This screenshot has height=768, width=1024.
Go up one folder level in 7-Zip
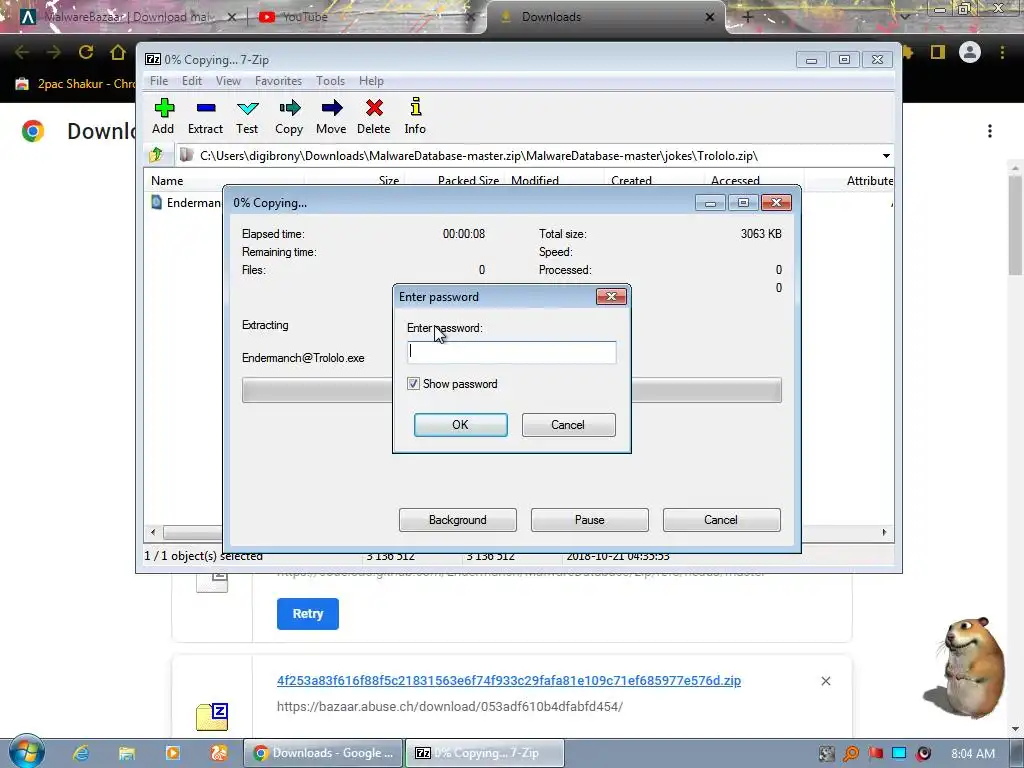(155, 155)
